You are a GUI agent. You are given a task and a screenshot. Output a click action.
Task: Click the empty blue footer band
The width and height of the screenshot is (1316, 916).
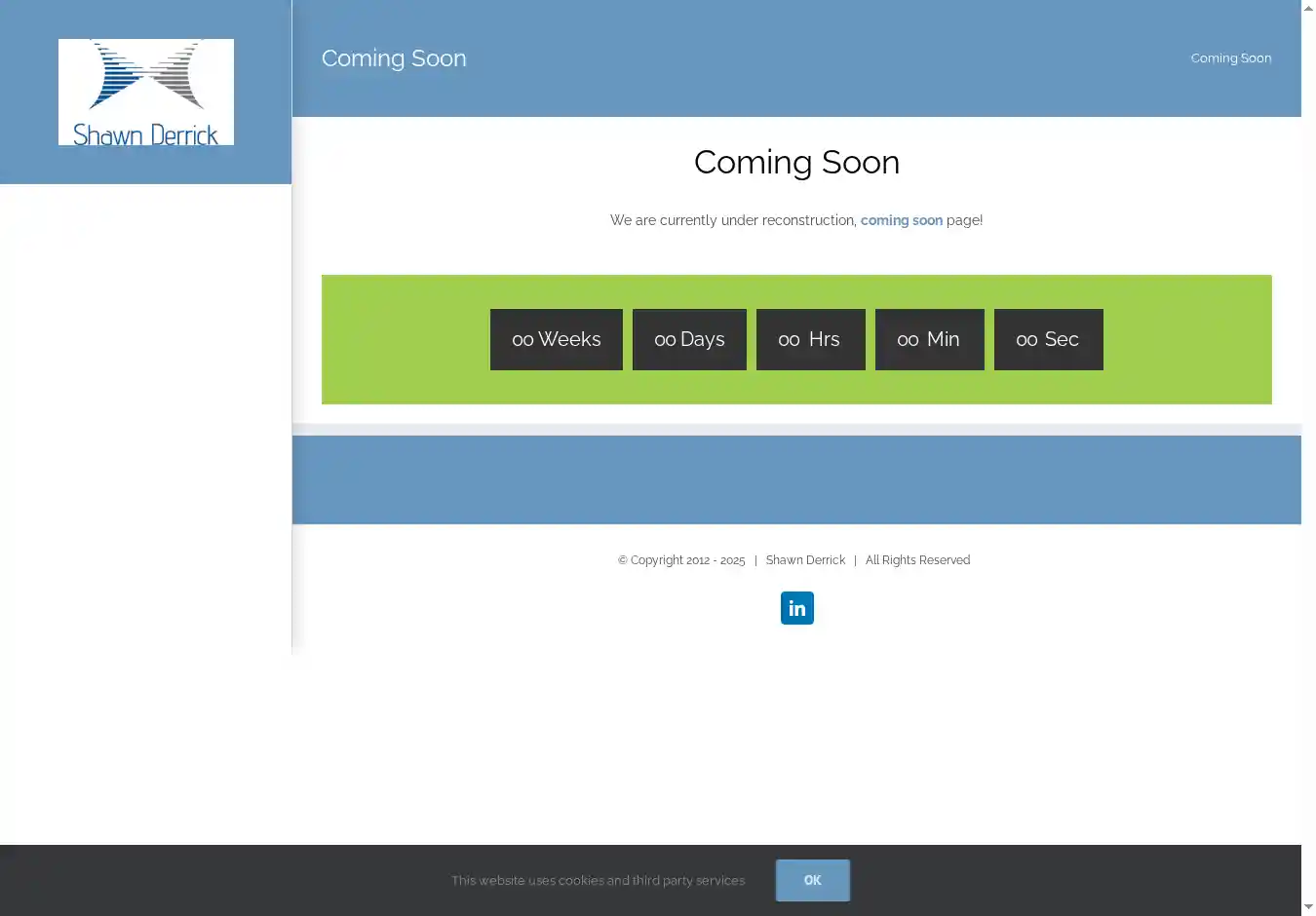click(796, 479)
